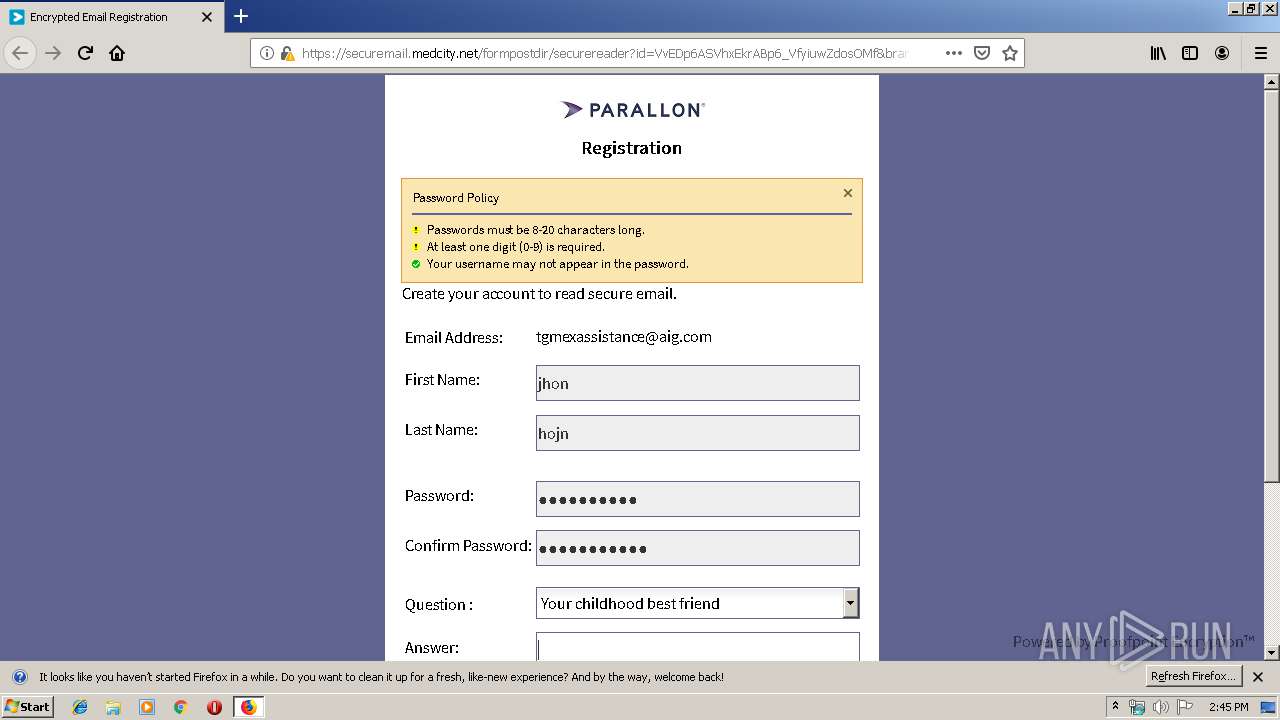The height and width of the screenshot is (720, 1280).
Task: Open Windows Explorer folder in taskbar
Action: pyautogui.click(x=113, y=707)
